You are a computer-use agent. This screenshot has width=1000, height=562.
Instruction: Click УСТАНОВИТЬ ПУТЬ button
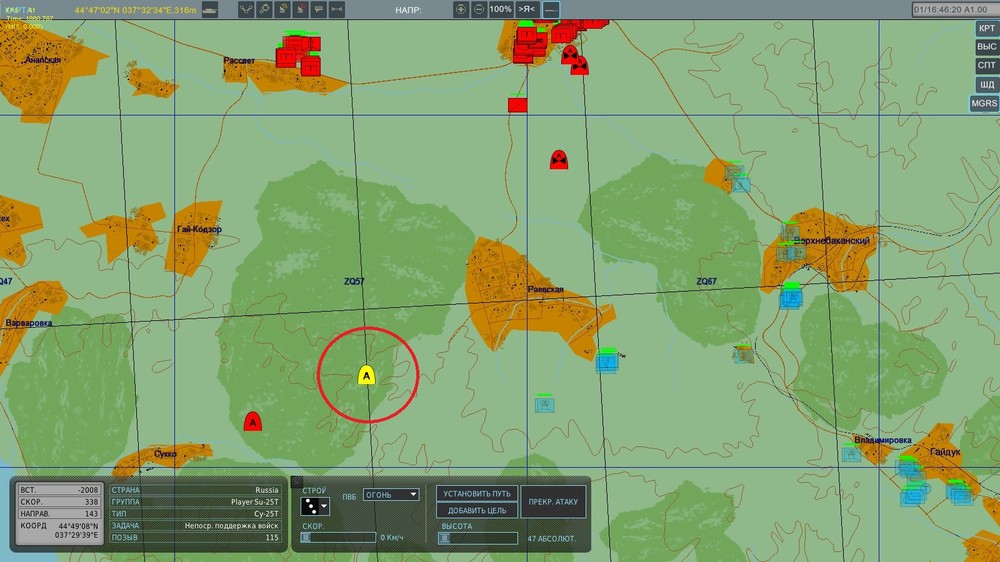tap(476, 494)
